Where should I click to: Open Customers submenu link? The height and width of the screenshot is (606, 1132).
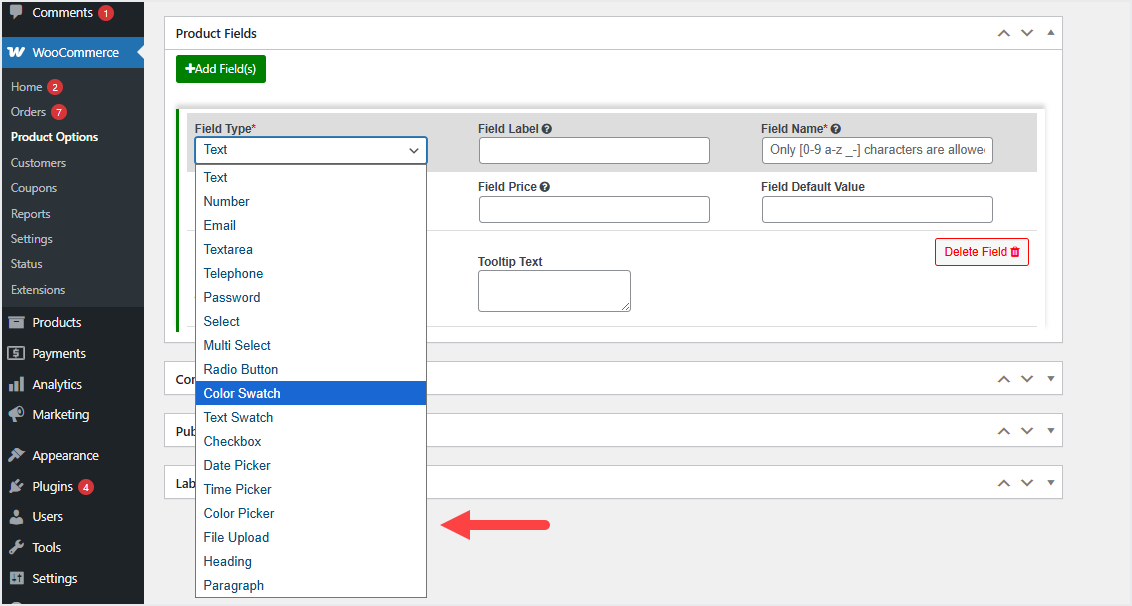38,163
